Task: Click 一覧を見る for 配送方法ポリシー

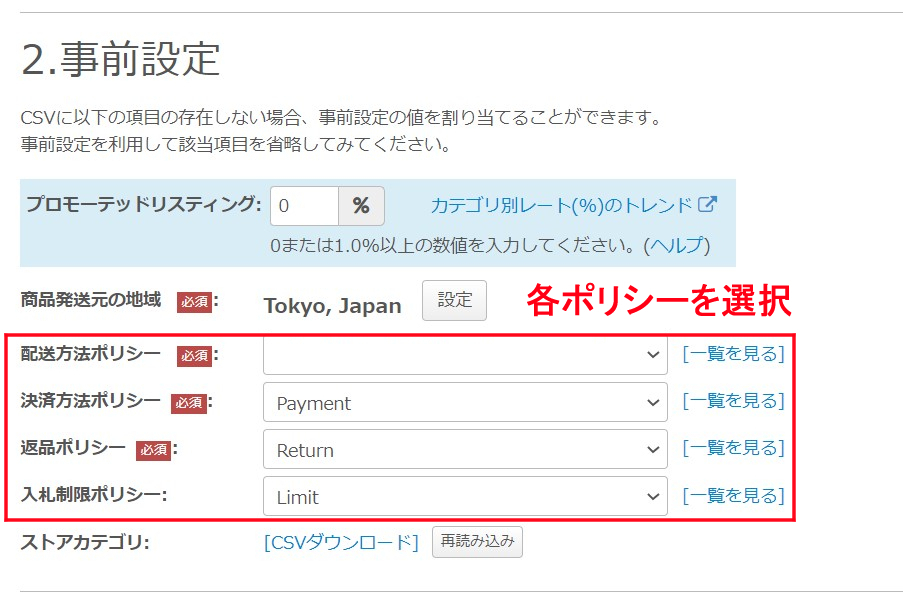Action: [x=734, y=354]
